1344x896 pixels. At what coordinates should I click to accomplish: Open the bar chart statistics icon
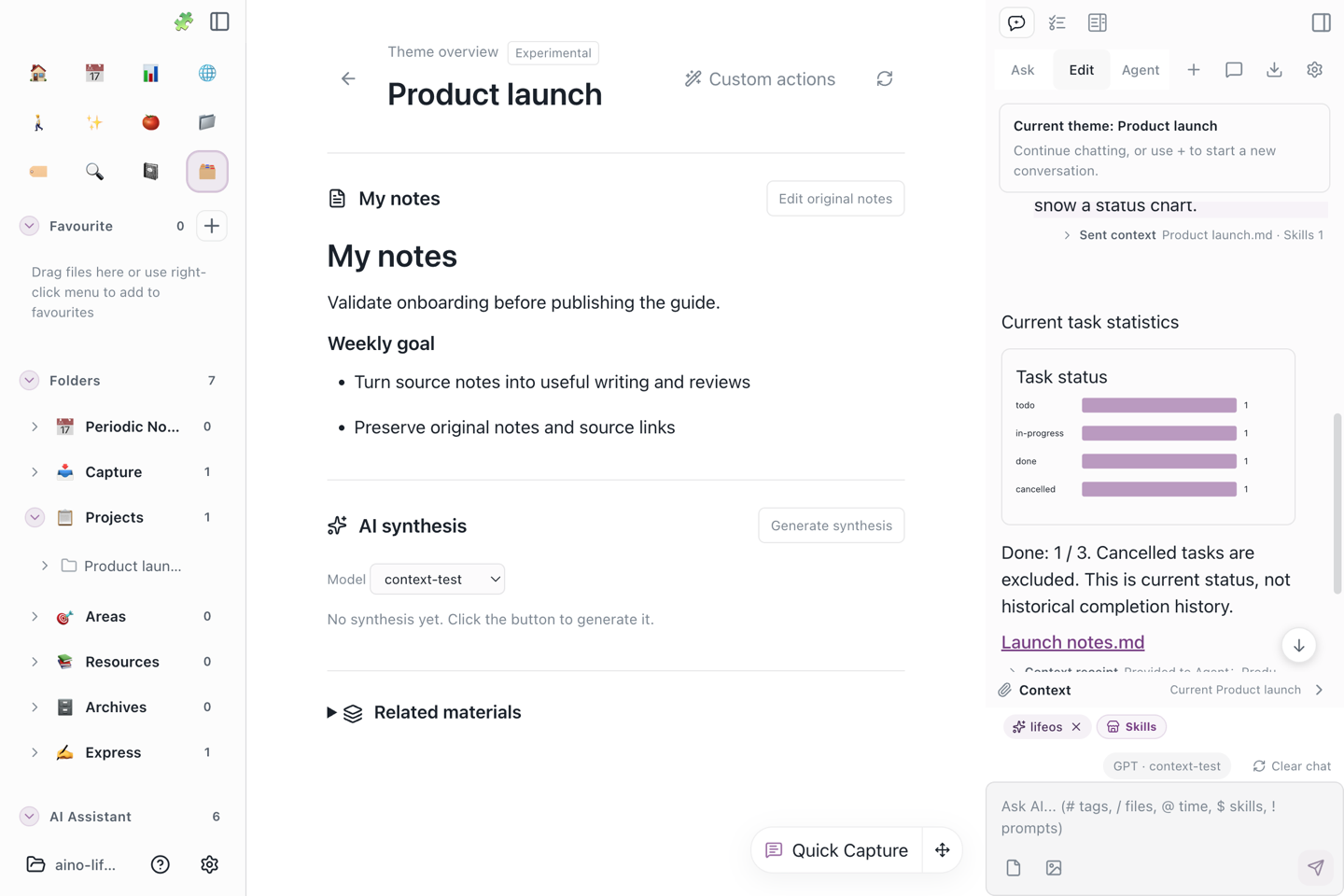pyautogui.click(x=150, y=73)
